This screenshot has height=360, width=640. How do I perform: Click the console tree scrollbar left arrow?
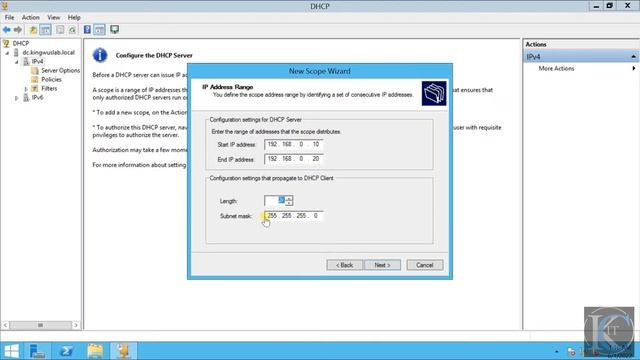coord(5,325)
